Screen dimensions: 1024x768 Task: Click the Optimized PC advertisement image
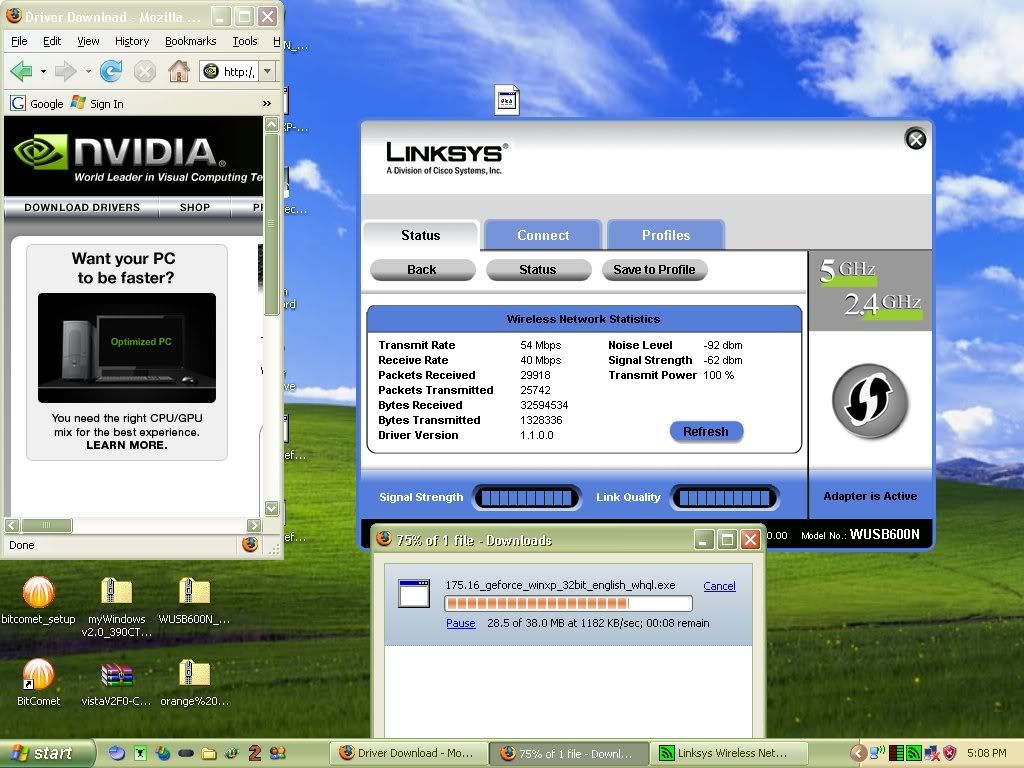point(127,348)
